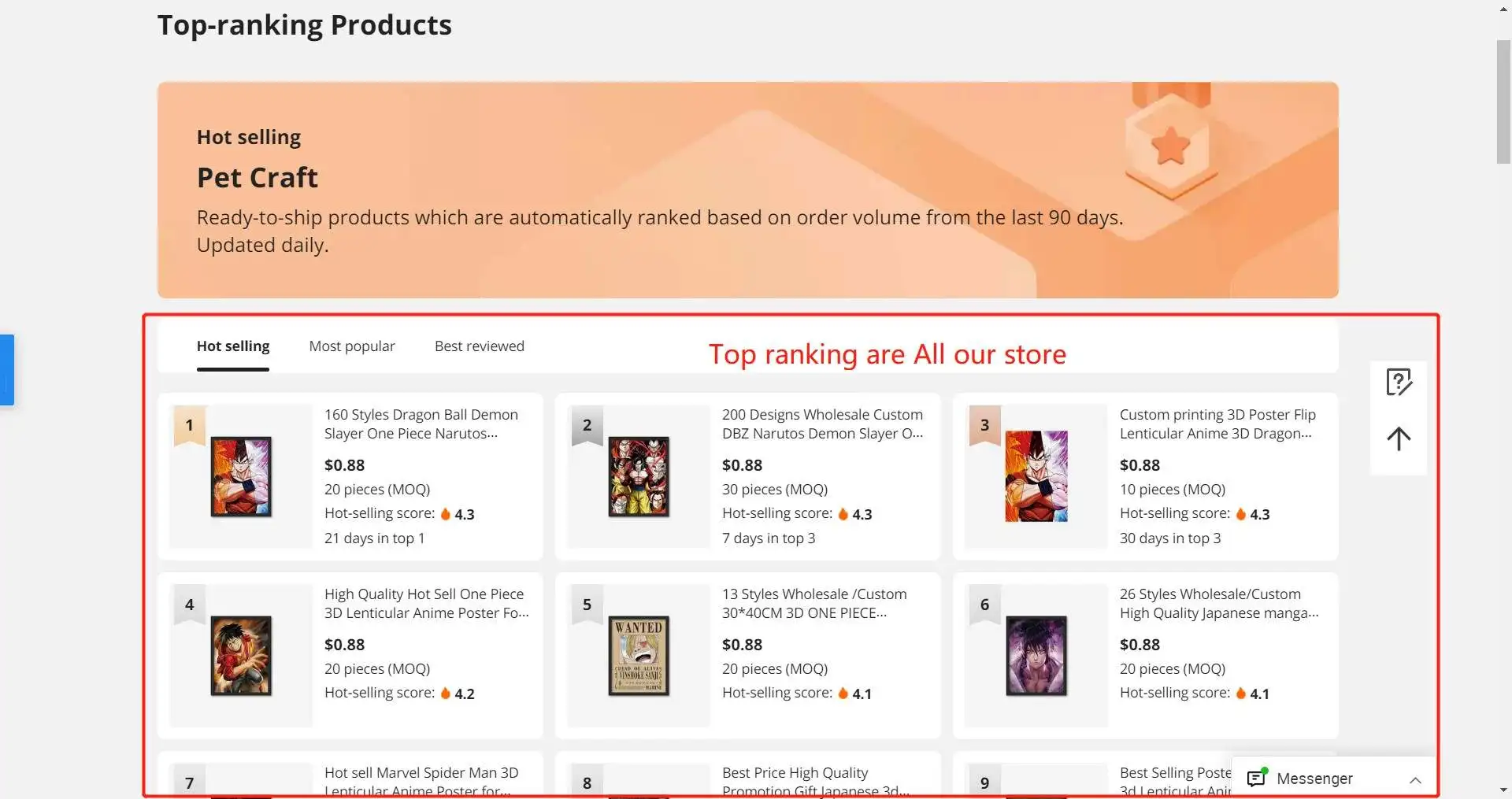Open 200 Designs Wholesale Custom DBZ link
The image size is (1512, 799).
pyautogui.click(x=822, y=424)
